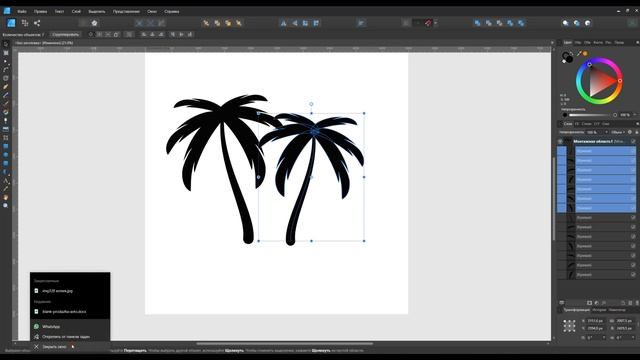Image resolution: width=640 pixels, height=360 pixels.
Task: Open the Окно menu
Action: 152,11
